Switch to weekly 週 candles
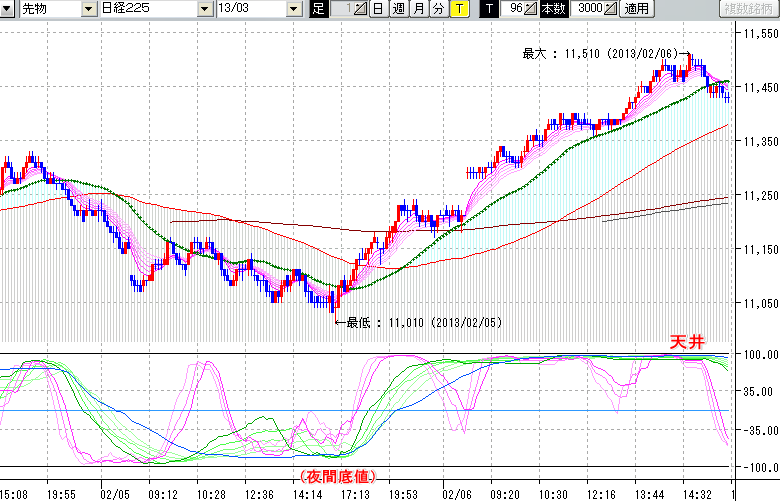The image size is (780, 501). click(398, 9)
